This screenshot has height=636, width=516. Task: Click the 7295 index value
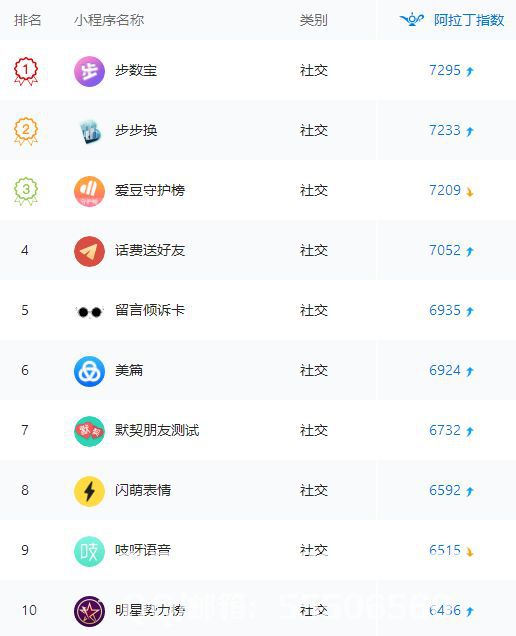[445, 71]
